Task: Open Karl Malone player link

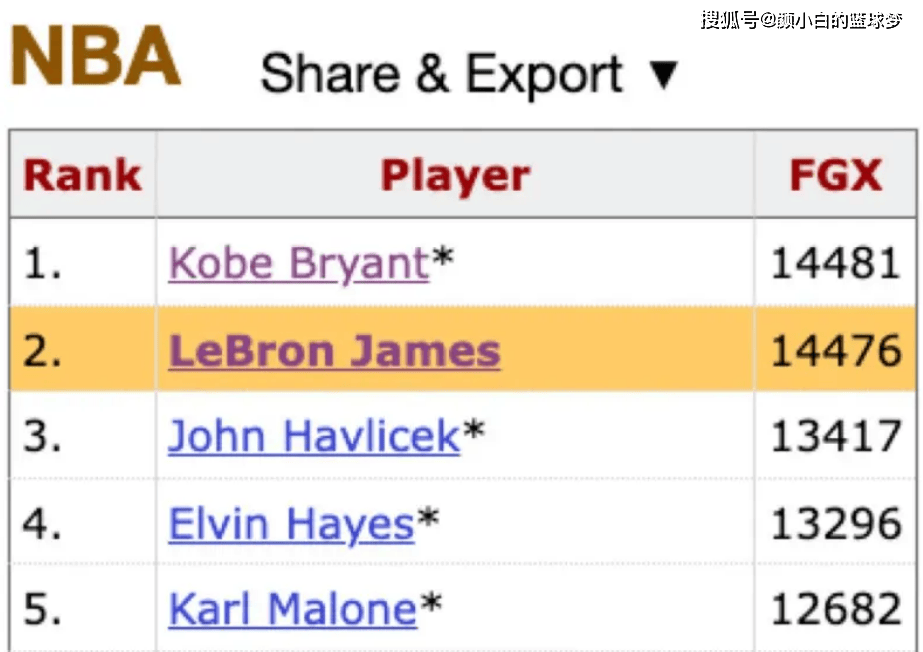Action: coord(293,609)
